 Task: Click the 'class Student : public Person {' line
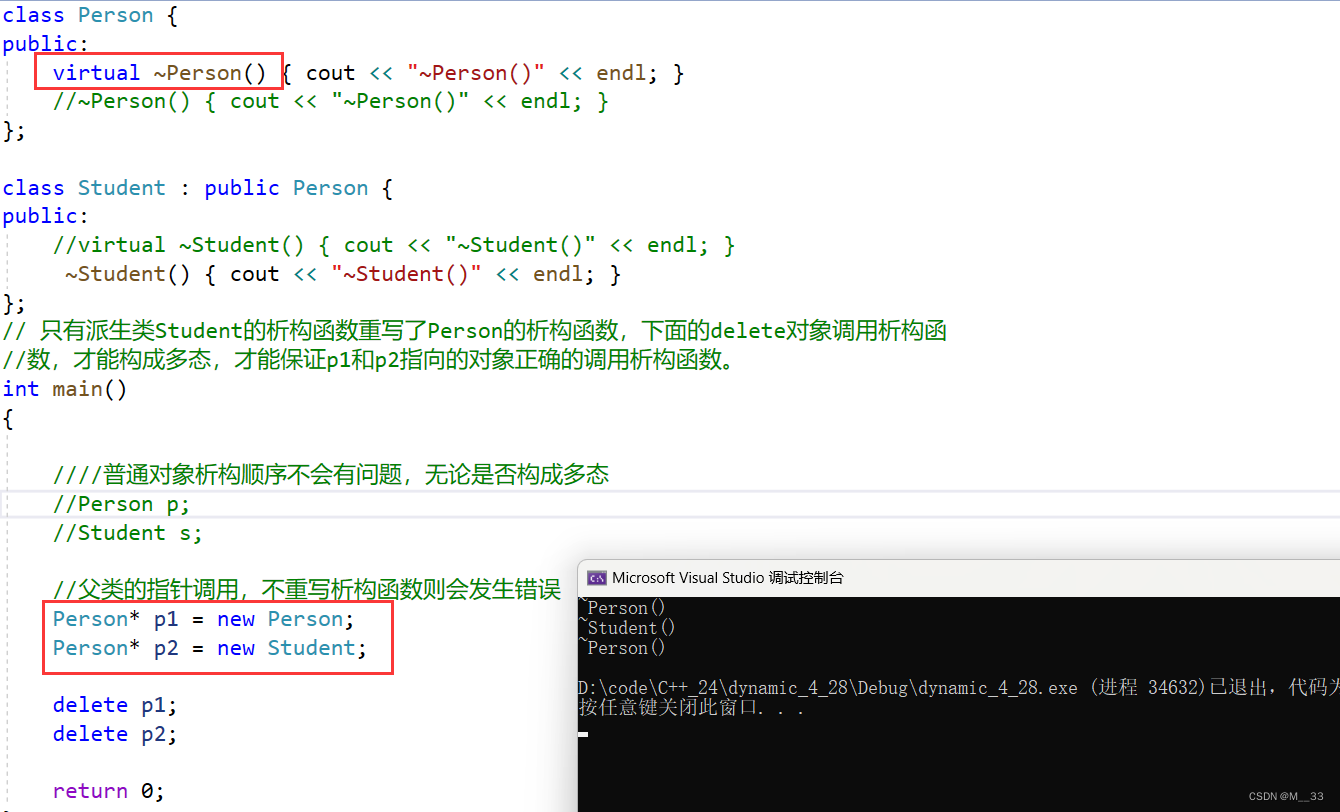pos(198,188)
